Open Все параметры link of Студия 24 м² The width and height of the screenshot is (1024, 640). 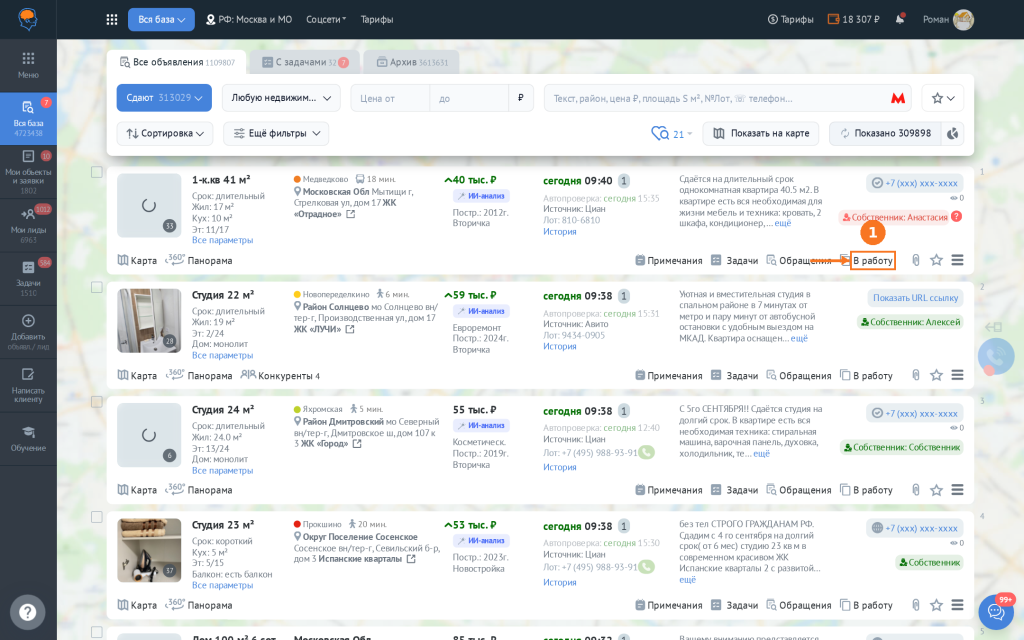click(x=222, y=470)
